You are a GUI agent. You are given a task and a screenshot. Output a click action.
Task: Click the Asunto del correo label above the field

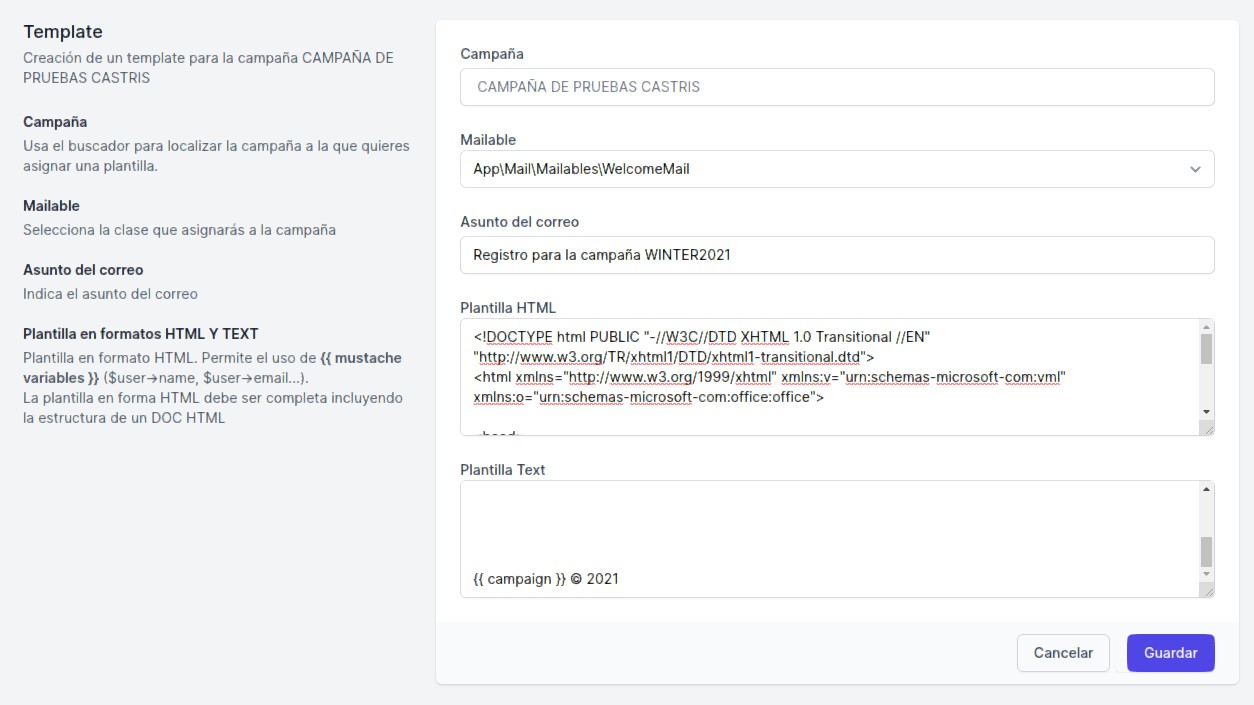pos(519,221)
